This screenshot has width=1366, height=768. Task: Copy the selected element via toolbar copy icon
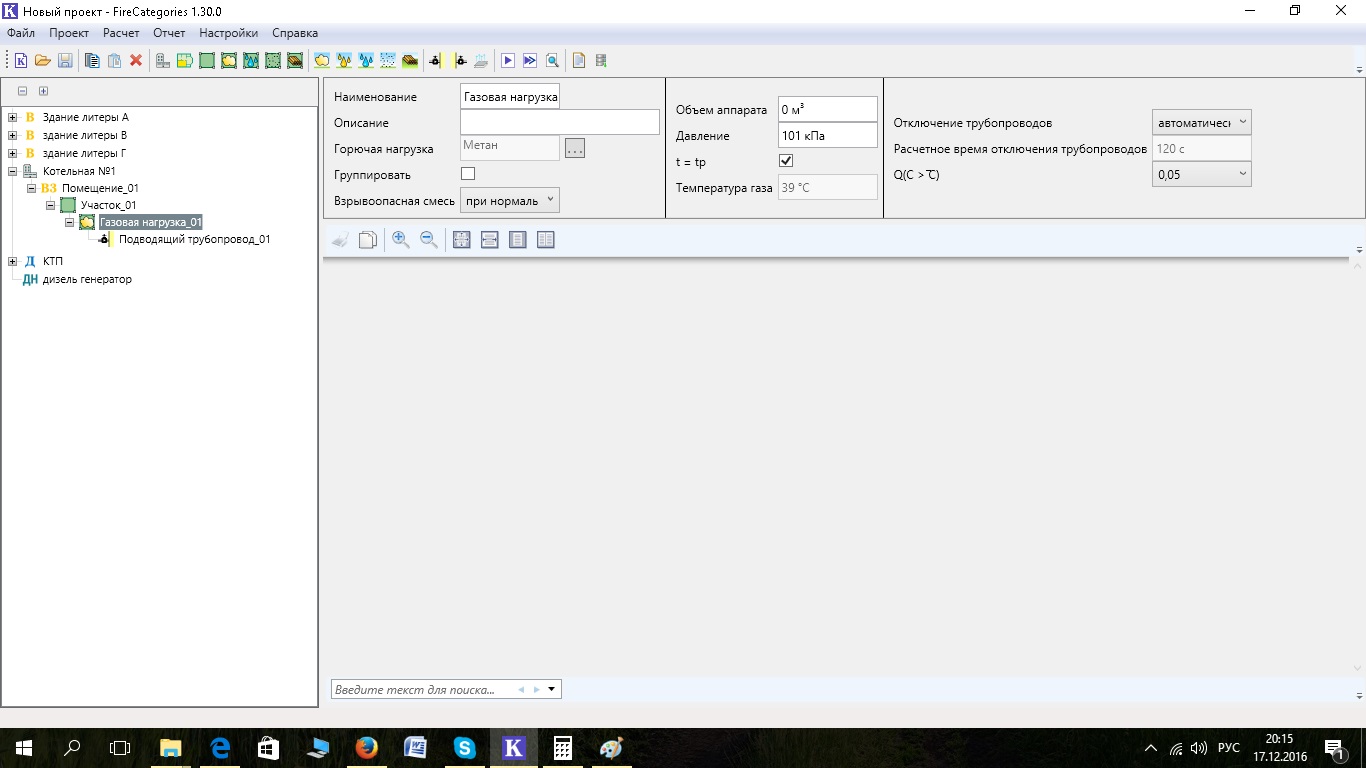tap(92, 60)
